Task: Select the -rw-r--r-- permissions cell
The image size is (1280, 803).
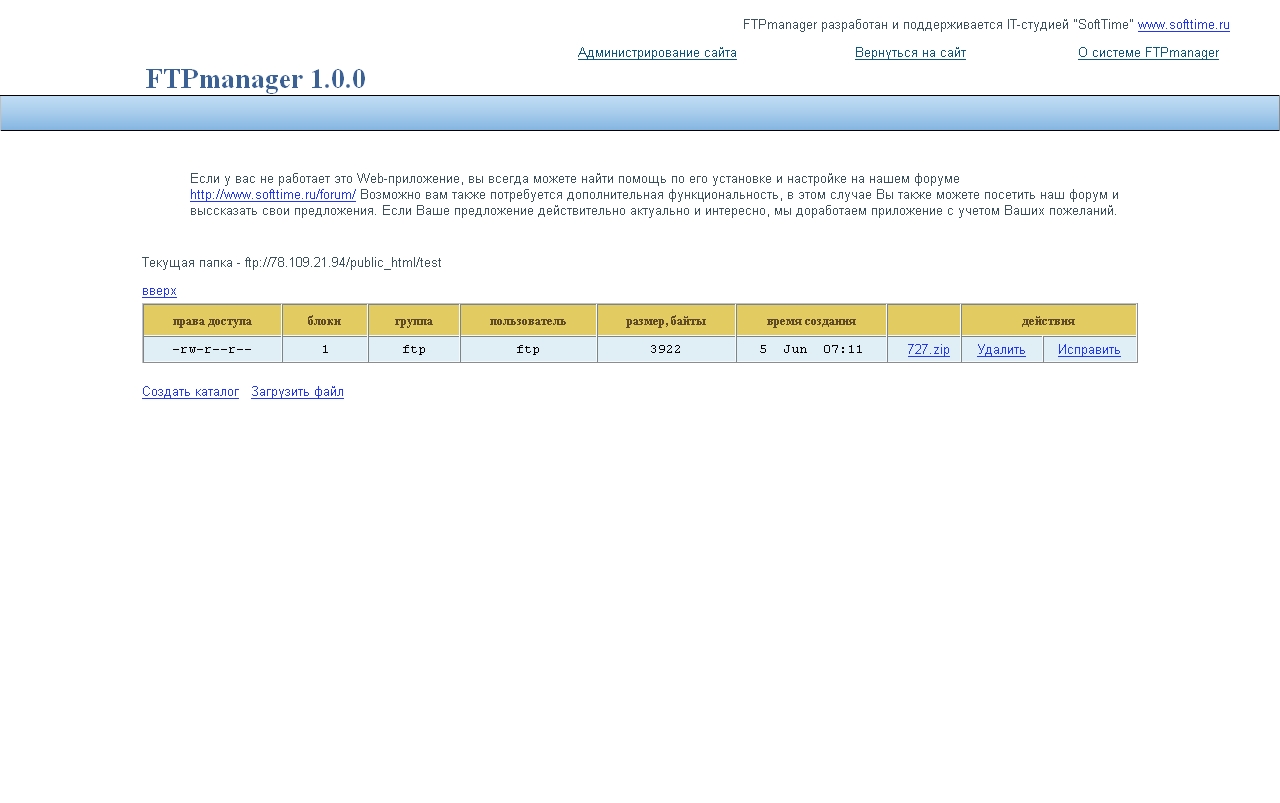Action: tap(212, 350)
